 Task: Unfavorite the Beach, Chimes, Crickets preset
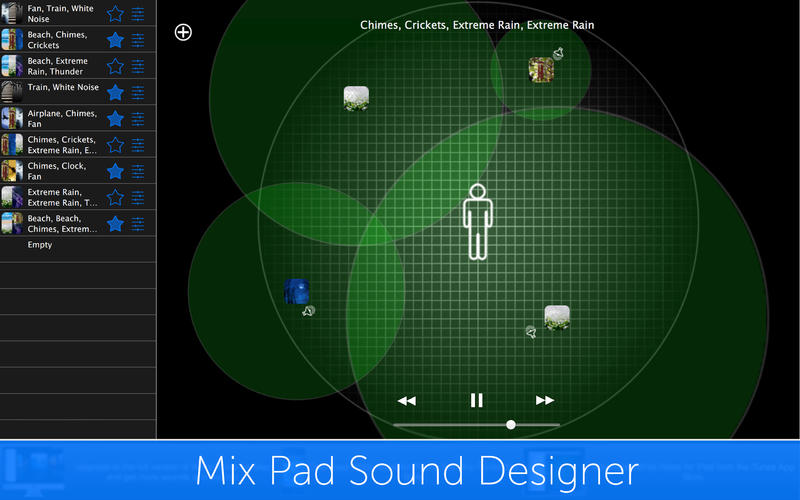point(115,40)
